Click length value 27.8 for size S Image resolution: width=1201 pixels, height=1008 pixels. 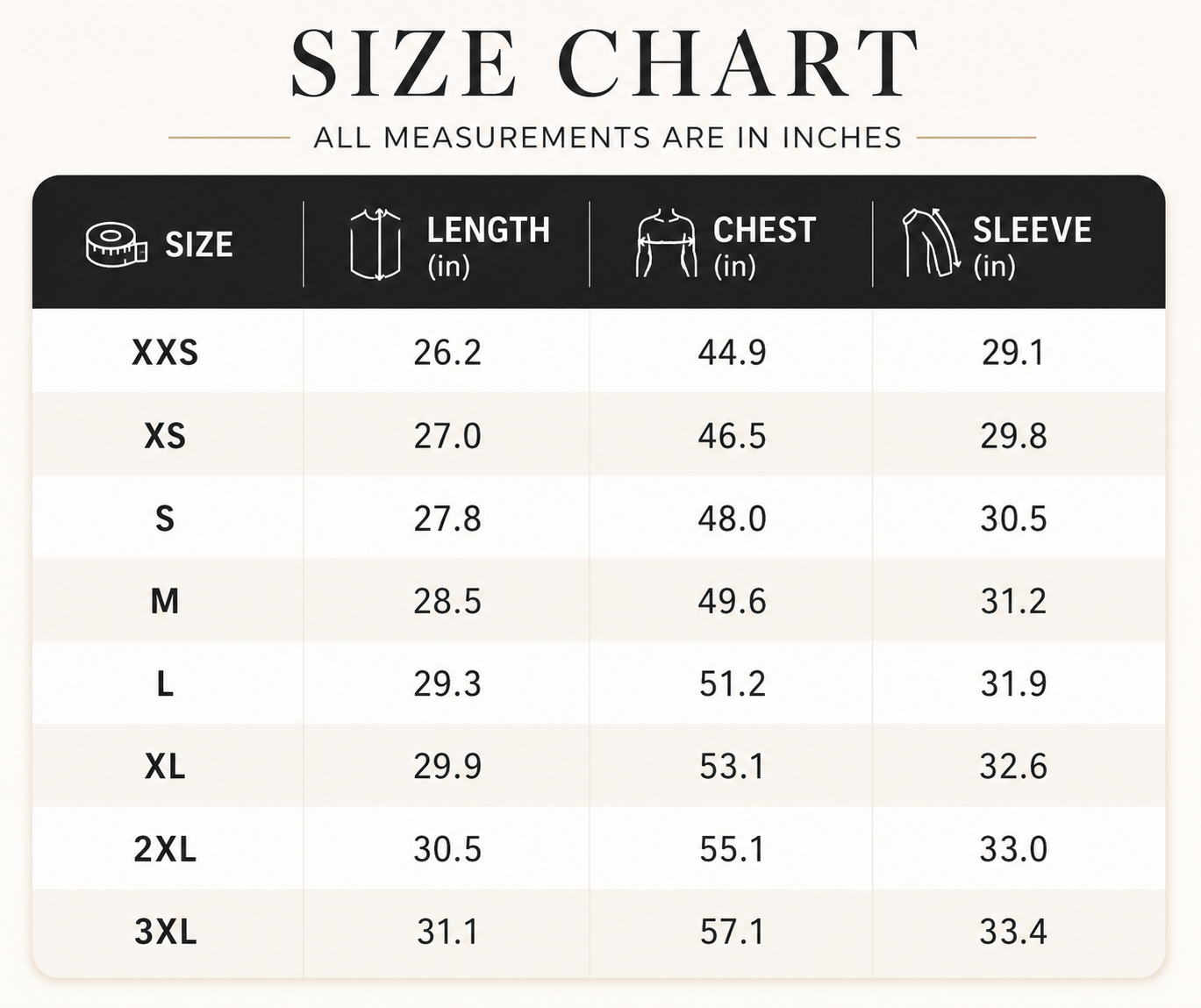(447, 518)
